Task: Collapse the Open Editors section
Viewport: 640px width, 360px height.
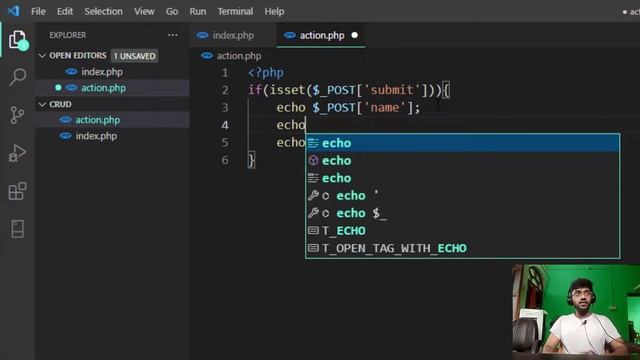Action: pyautogui.click(x=42, y=56)
